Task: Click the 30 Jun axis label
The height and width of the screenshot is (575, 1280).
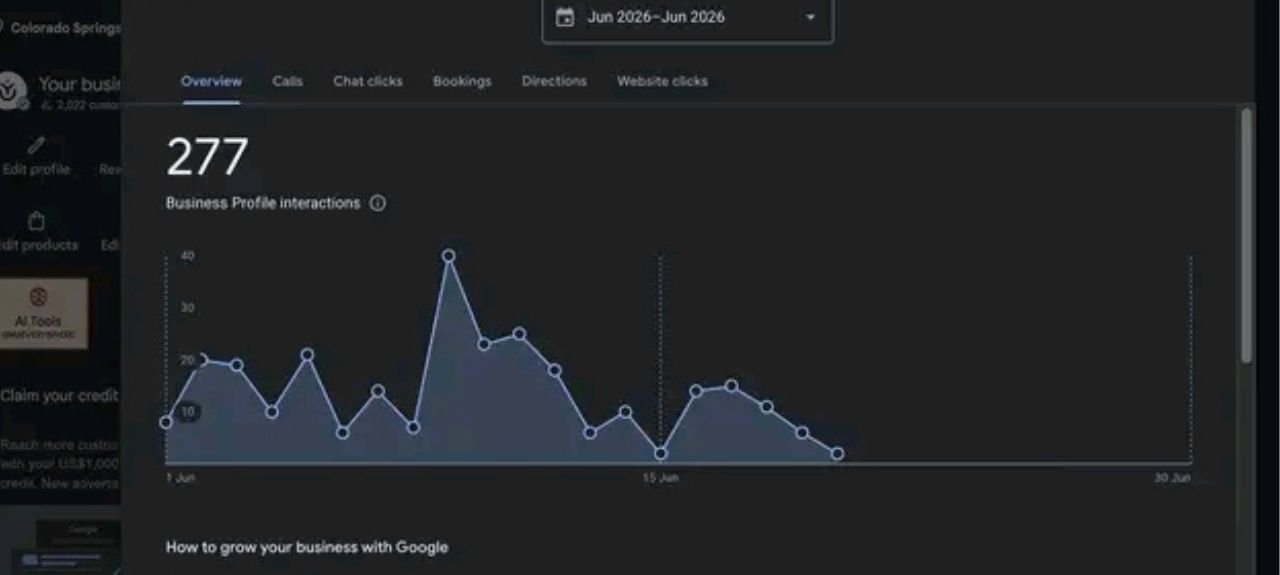Action: [x=1173, y=478]
